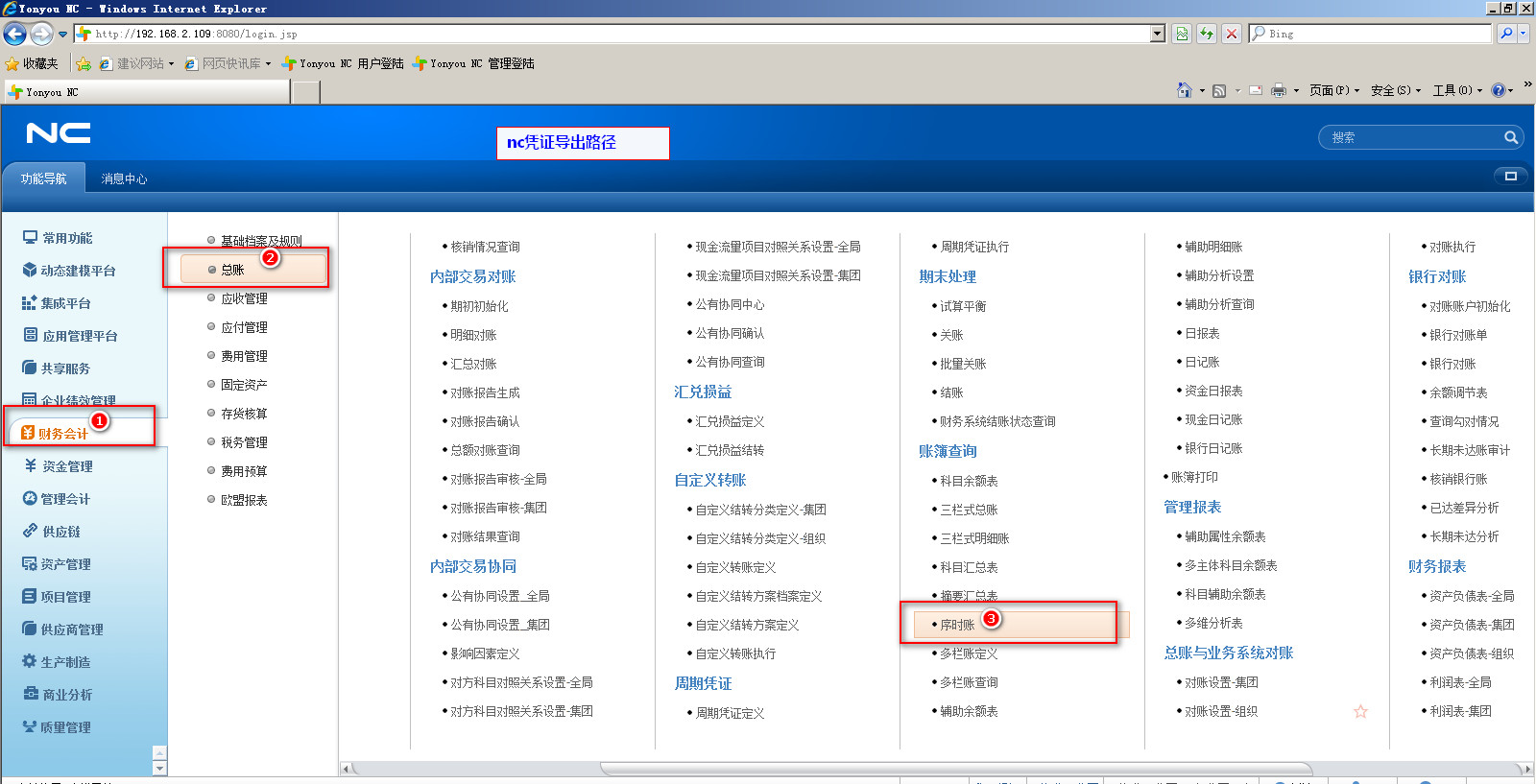Click the NC 搜索 search input field

coord(1411,138)
